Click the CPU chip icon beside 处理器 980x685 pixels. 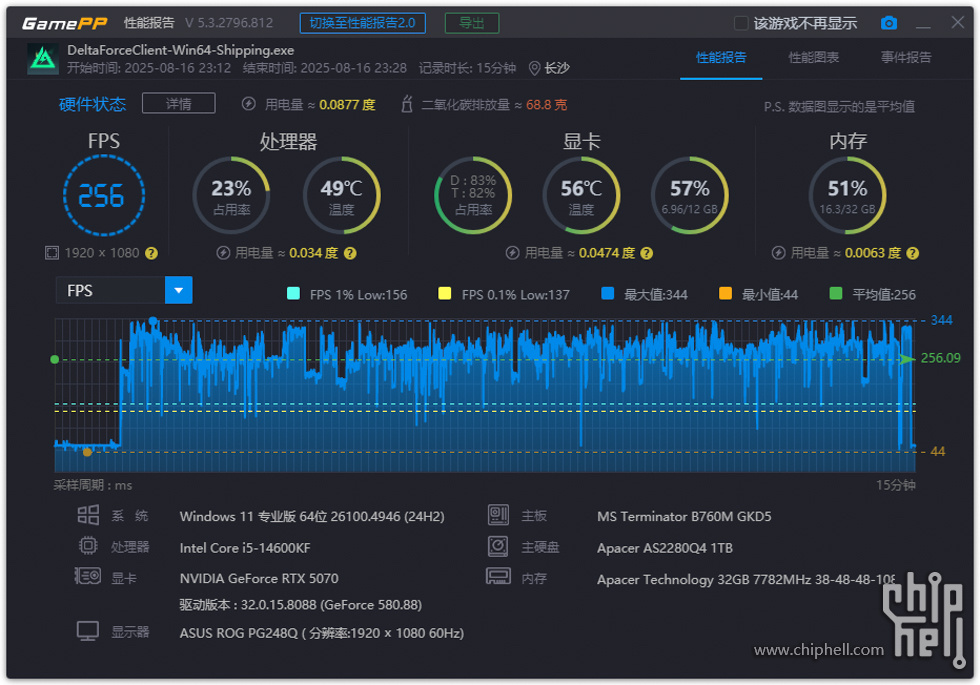tap(88, 546)
